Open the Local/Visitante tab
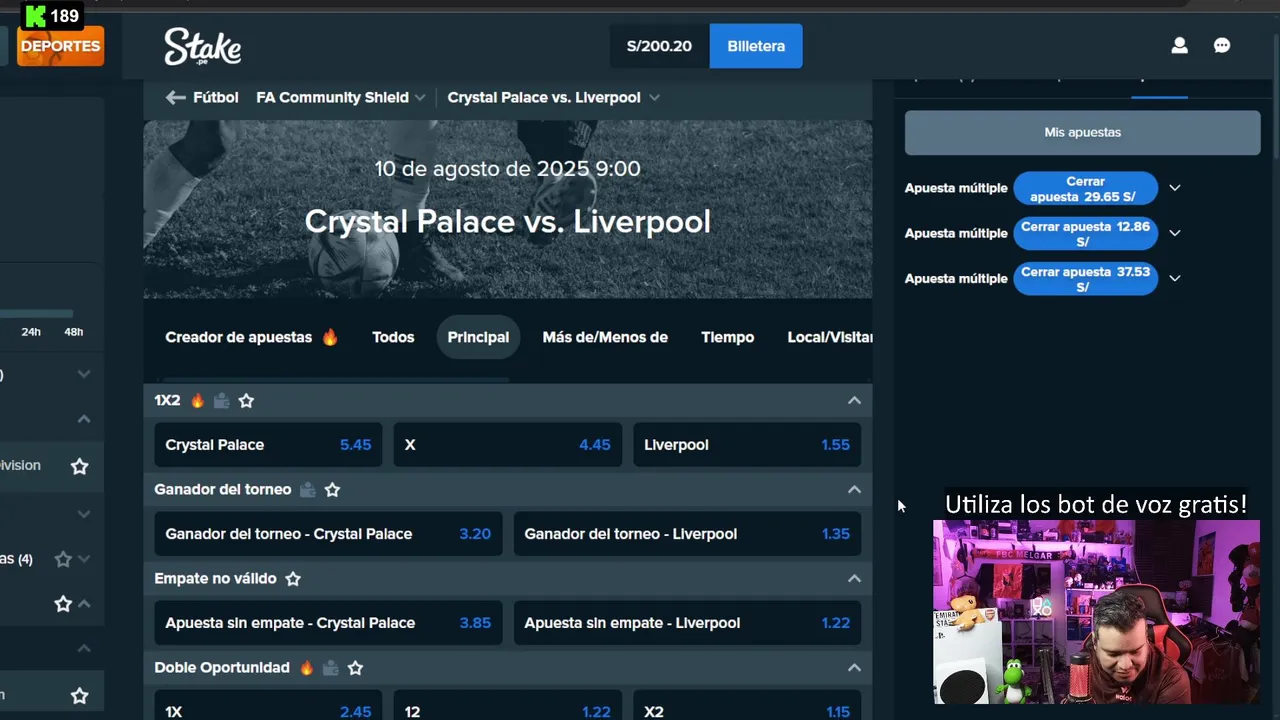This screenshot has height=720, width=1280. (x=829, y=337)
